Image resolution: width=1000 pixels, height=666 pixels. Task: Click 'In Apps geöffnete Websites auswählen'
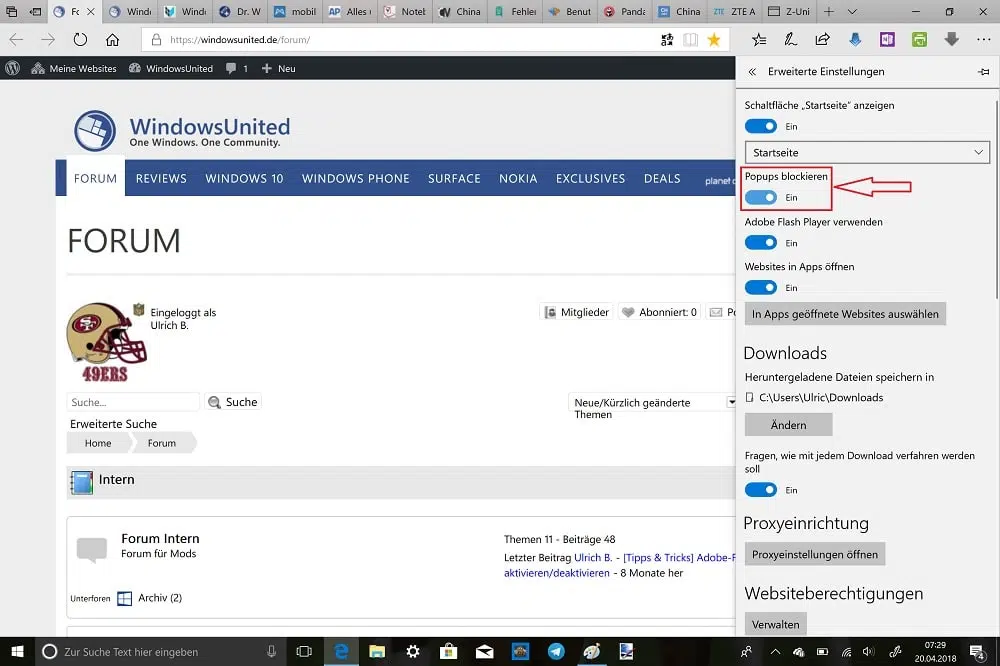pos(845,314)
